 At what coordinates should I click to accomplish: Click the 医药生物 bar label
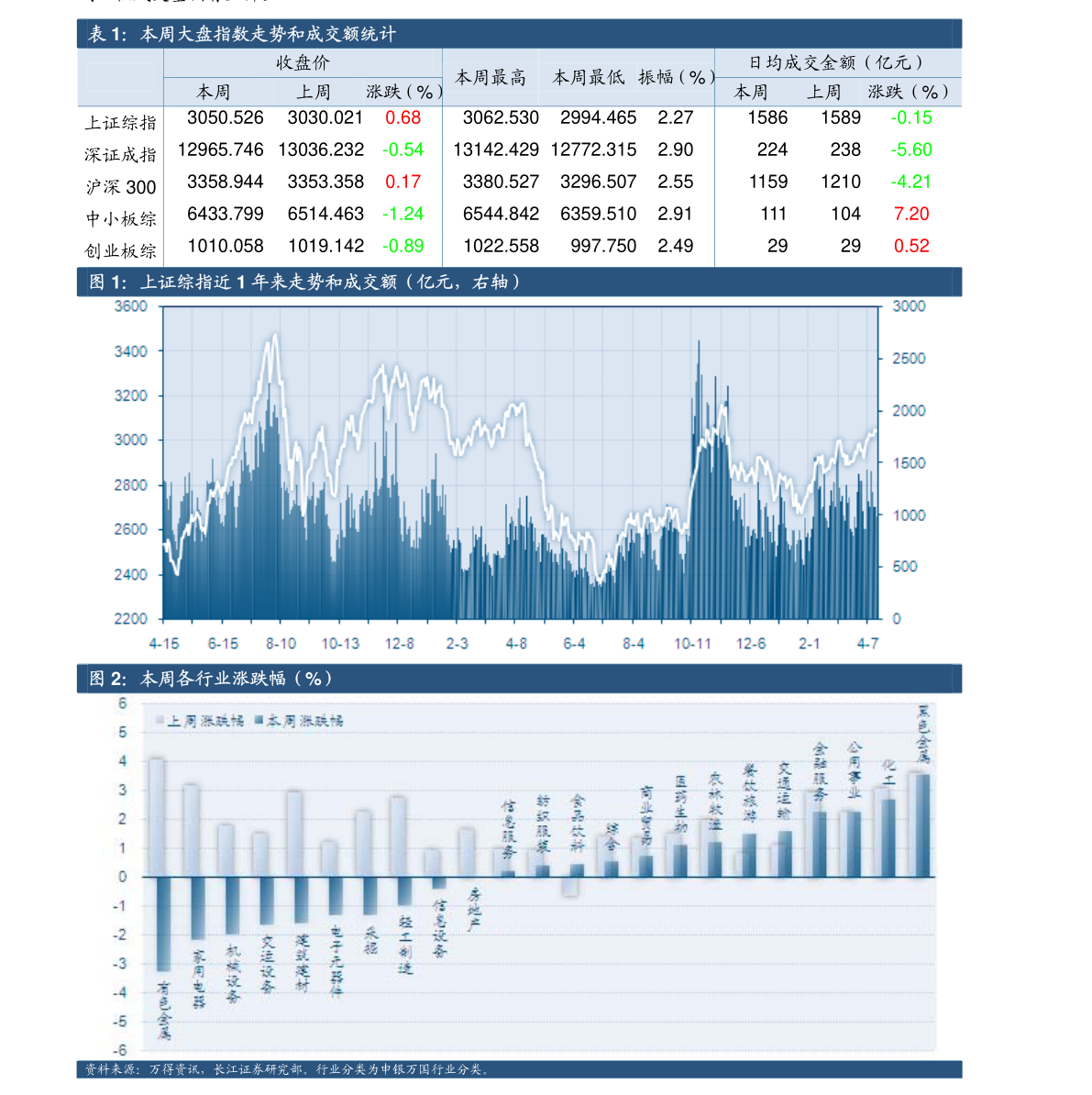[x=680, y=803]
